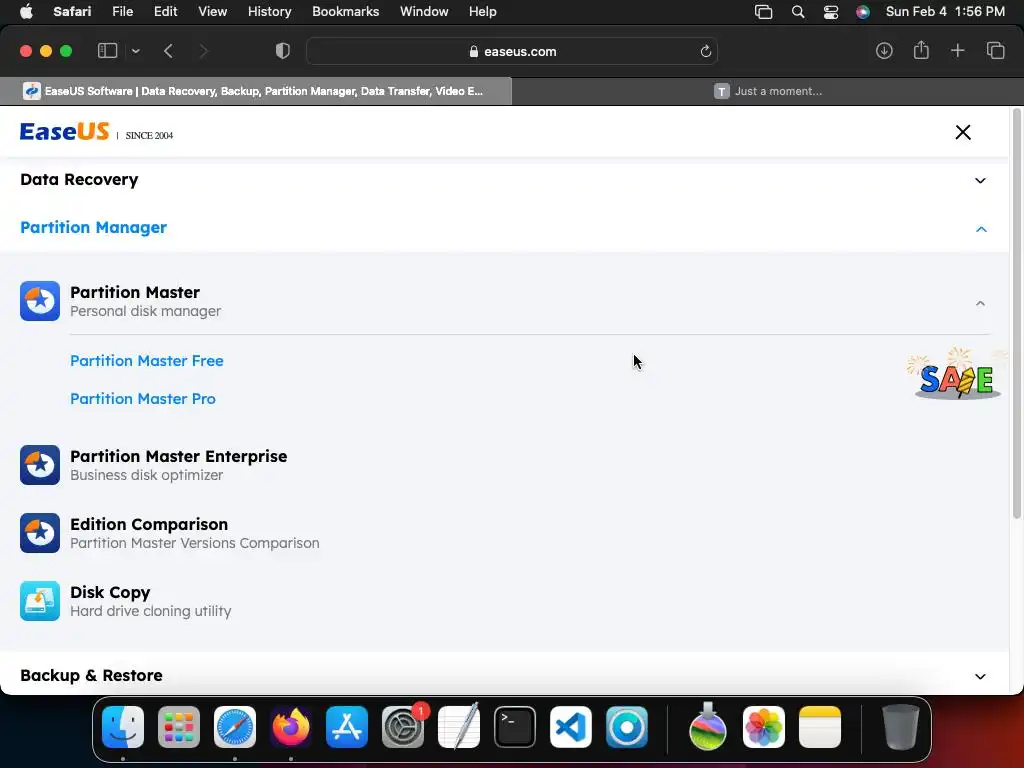
Task: Open App Store from the Dock
Action: (x=347, y=727)
